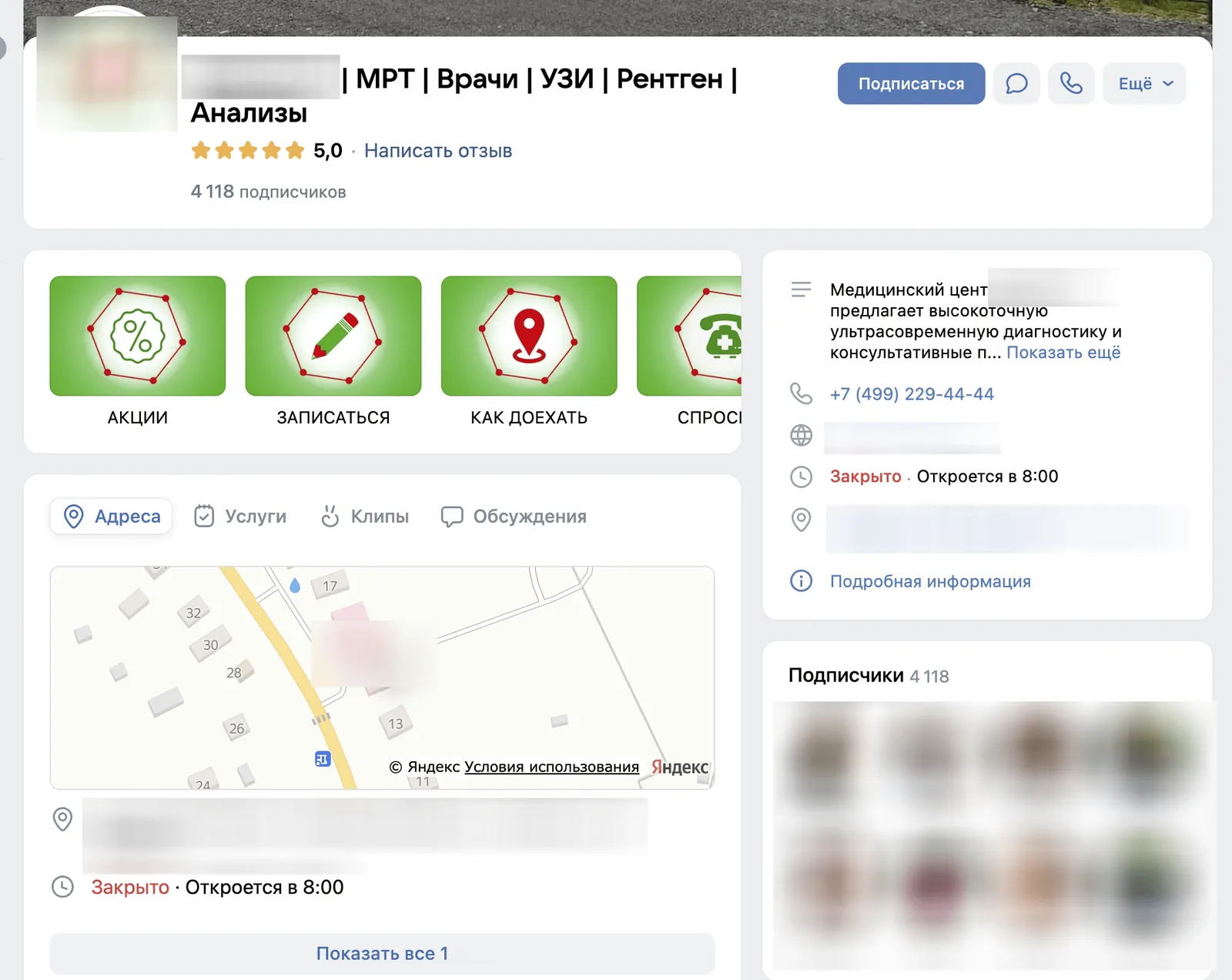This screenshot has height=980, width=1232.
Task: Click the clock icon below the map
Action: point(62,887)
